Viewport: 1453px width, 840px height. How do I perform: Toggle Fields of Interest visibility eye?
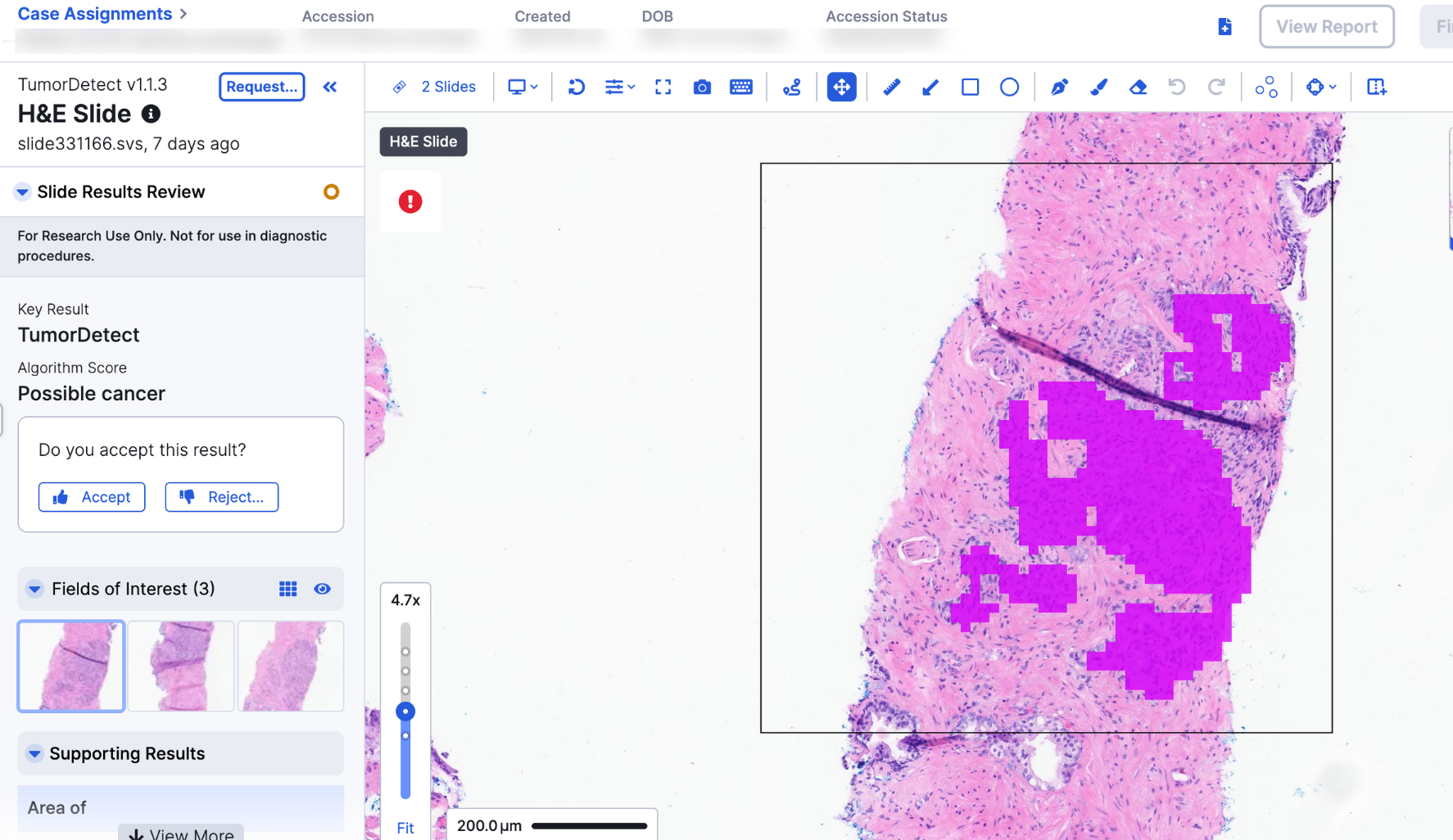point(322,589)
